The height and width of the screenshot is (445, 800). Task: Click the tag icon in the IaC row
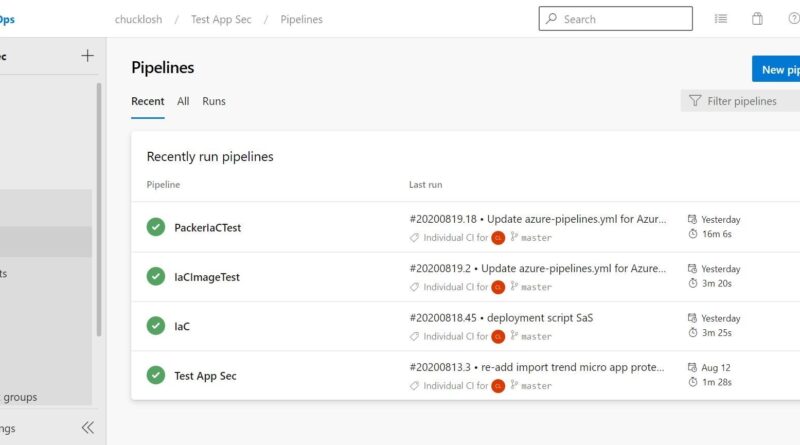[414, 337]
